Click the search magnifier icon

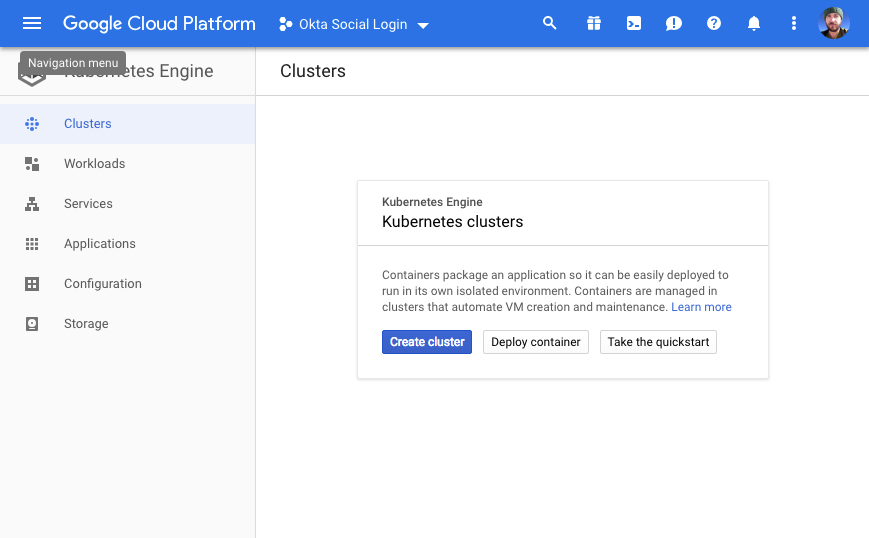(549, 23)
